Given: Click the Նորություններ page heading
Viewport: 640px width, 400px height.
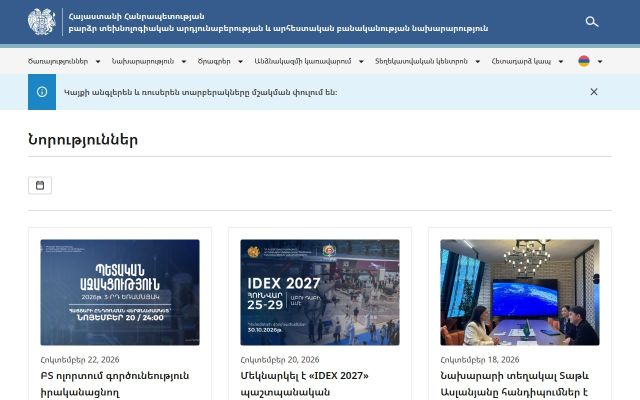Looking at the screenshot, I should pyautogui.click(x=83, y=140).
